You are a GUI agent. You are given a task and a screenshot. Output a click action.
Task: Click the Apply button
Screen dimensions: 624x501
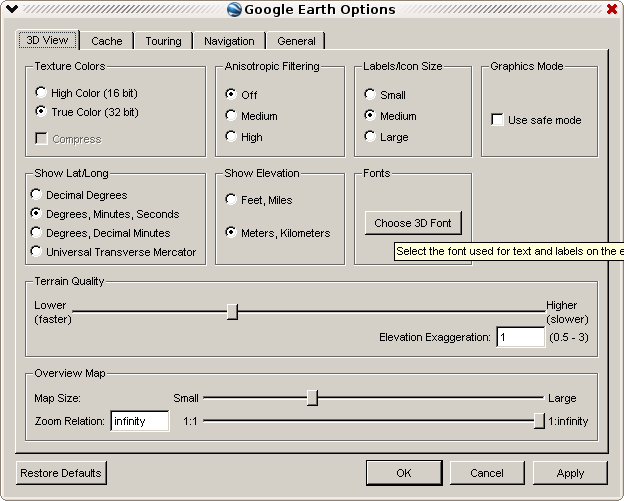570,473
